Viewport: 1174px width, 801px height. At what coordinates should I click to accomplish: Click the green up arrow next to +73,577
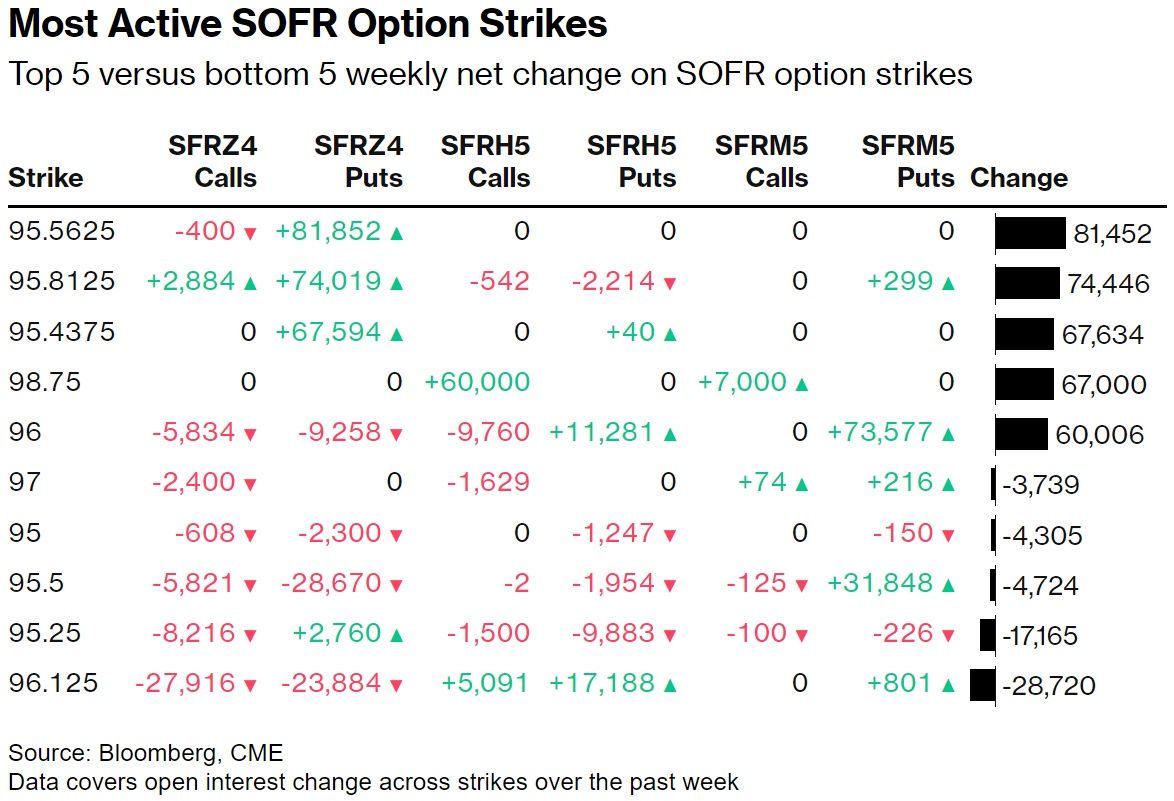pos(947,434)
